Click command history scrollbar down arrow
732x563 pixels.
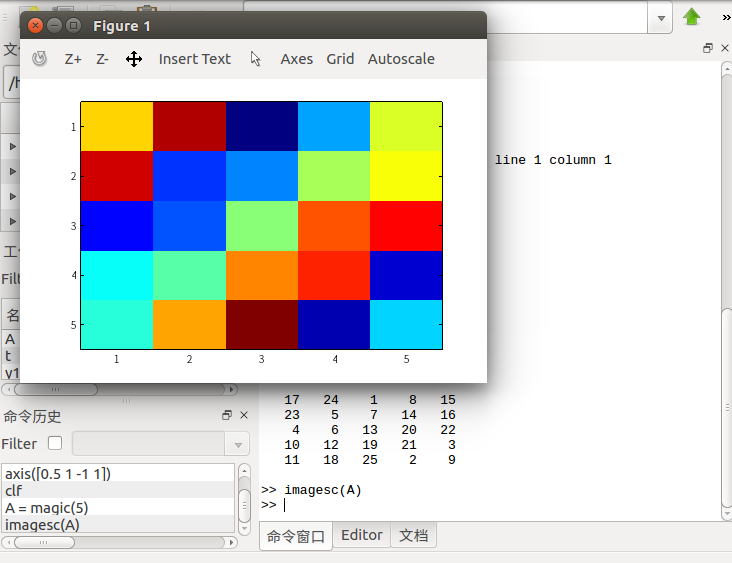pyautogui.click(x=244, y=528)
